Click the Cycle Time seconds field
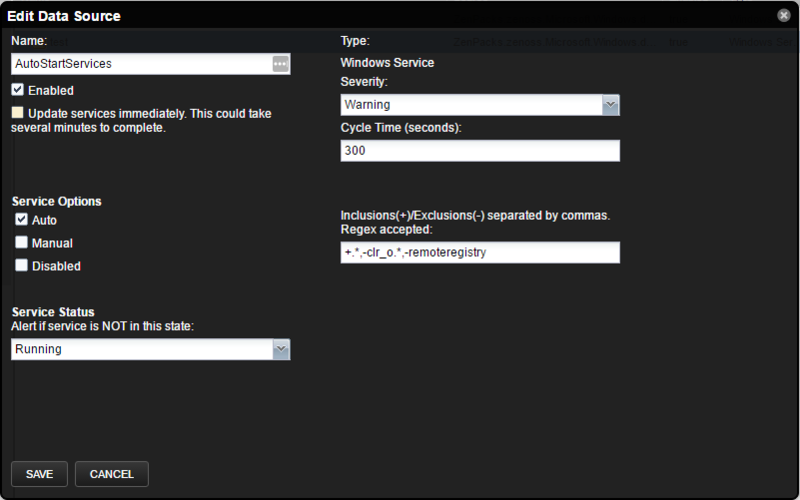The width and height of the screenshot is (800, 500). 480,151
